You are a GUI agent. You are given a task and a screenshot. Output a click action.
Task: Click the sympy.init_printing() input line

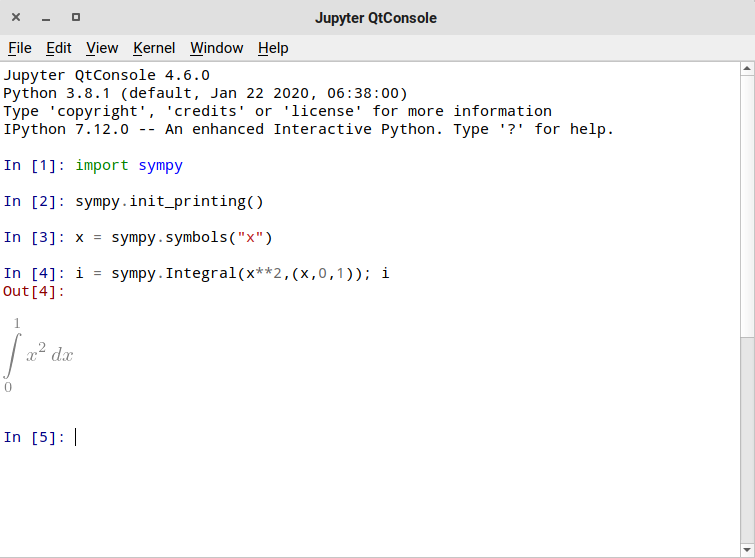point(169,201)
